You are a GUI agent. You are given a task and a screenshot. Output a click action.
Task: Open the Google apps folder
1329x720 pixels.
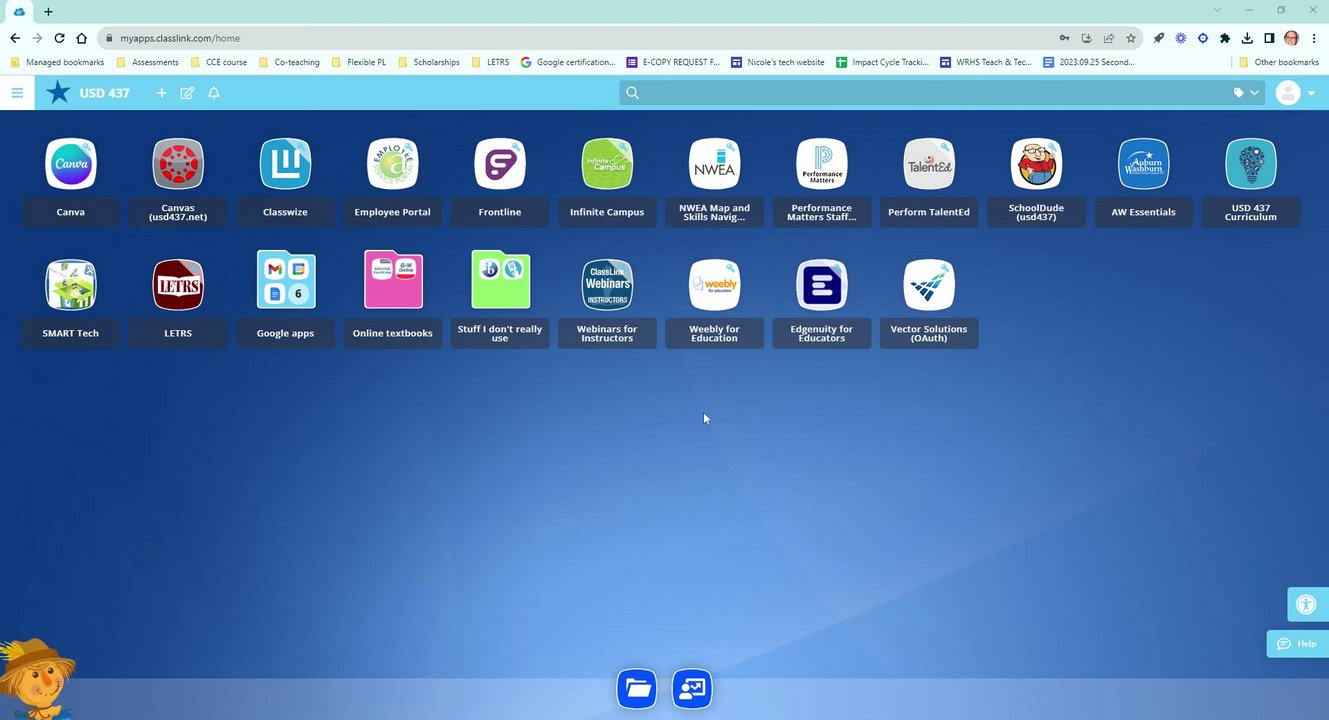[x=285, y=280]
